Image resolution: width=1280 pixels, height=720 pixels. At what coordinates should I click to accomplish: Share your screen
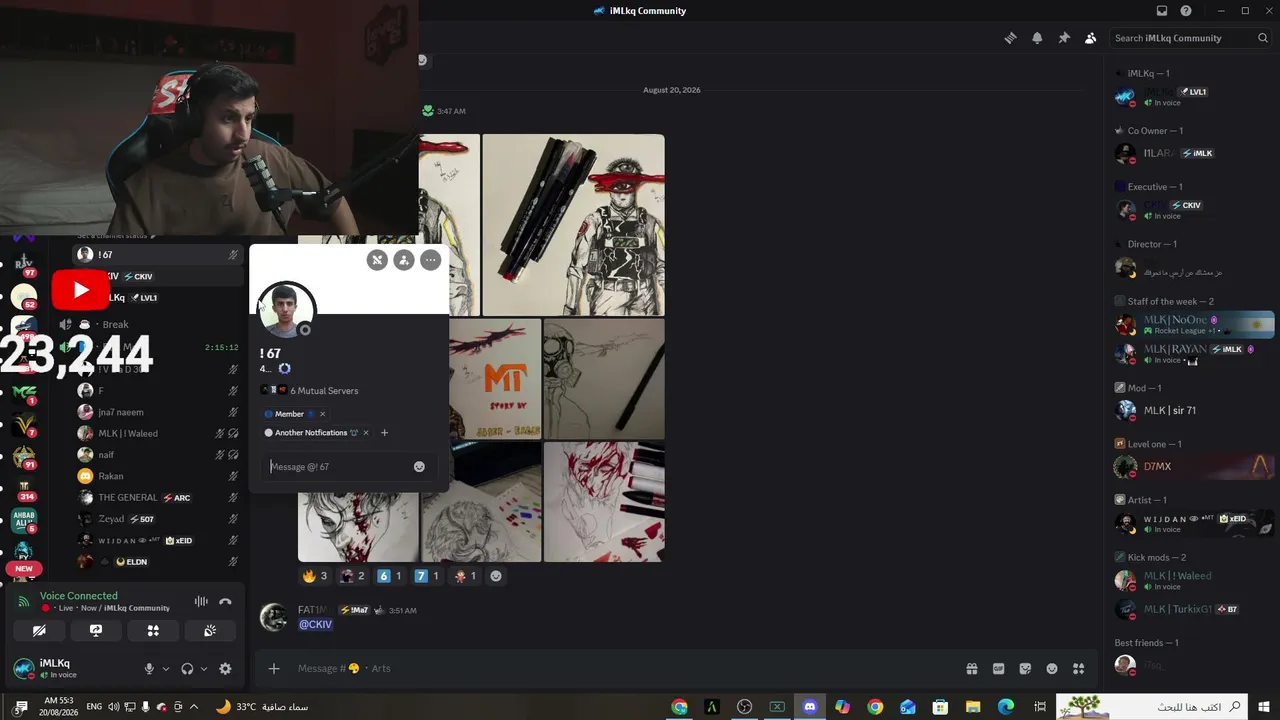click(96, 631)
